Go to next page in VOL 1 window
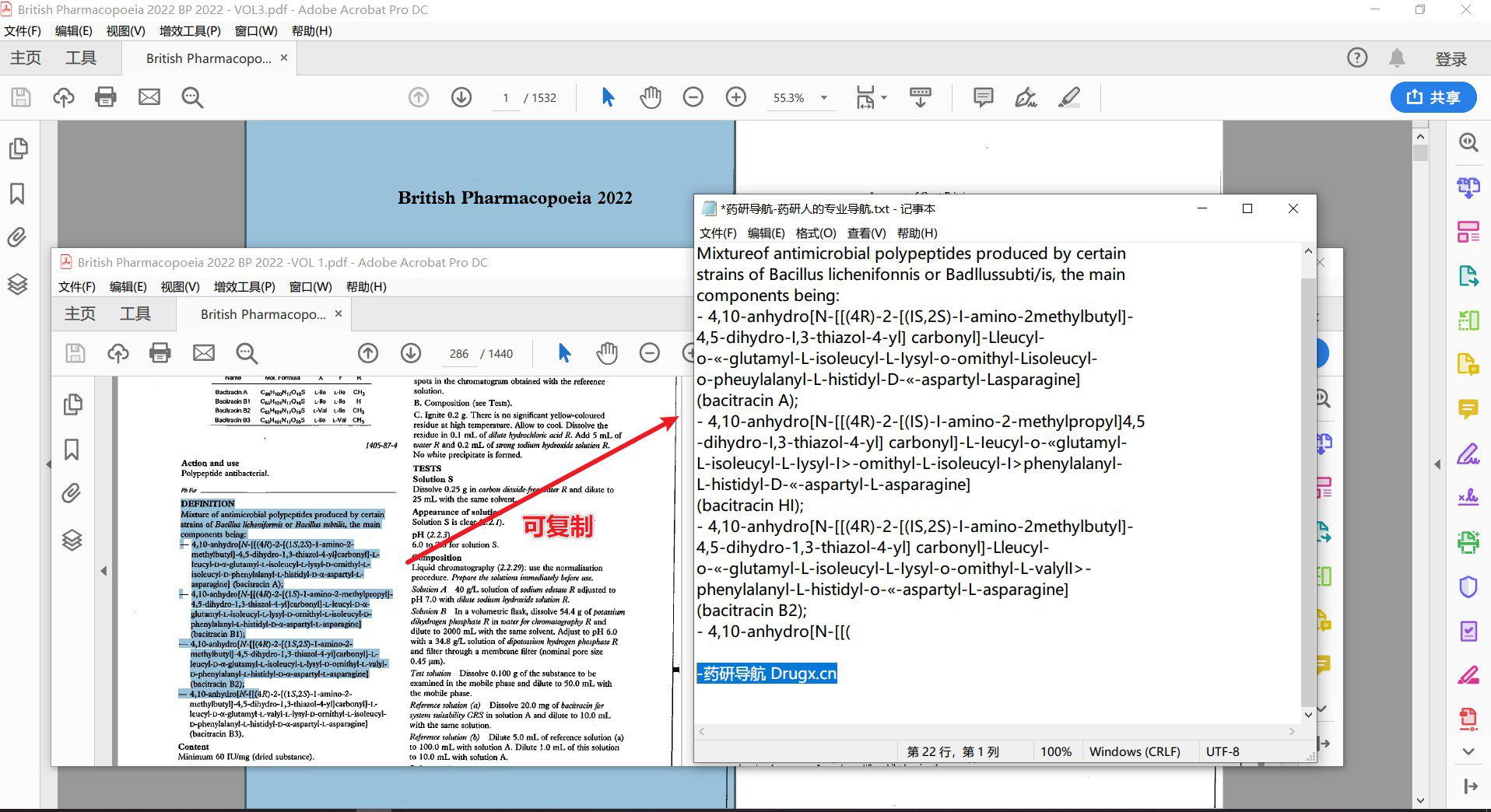Image resolution: width=1491 pixels, height=812 pixels. [x=411, y=353]
